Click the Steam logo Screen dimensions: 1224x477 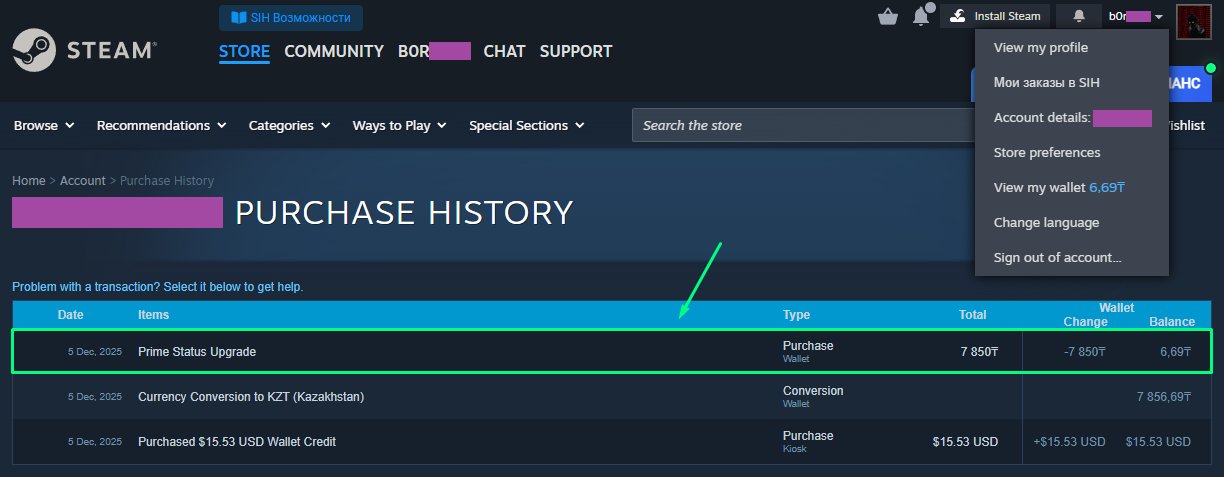click(x=84, y=51)
